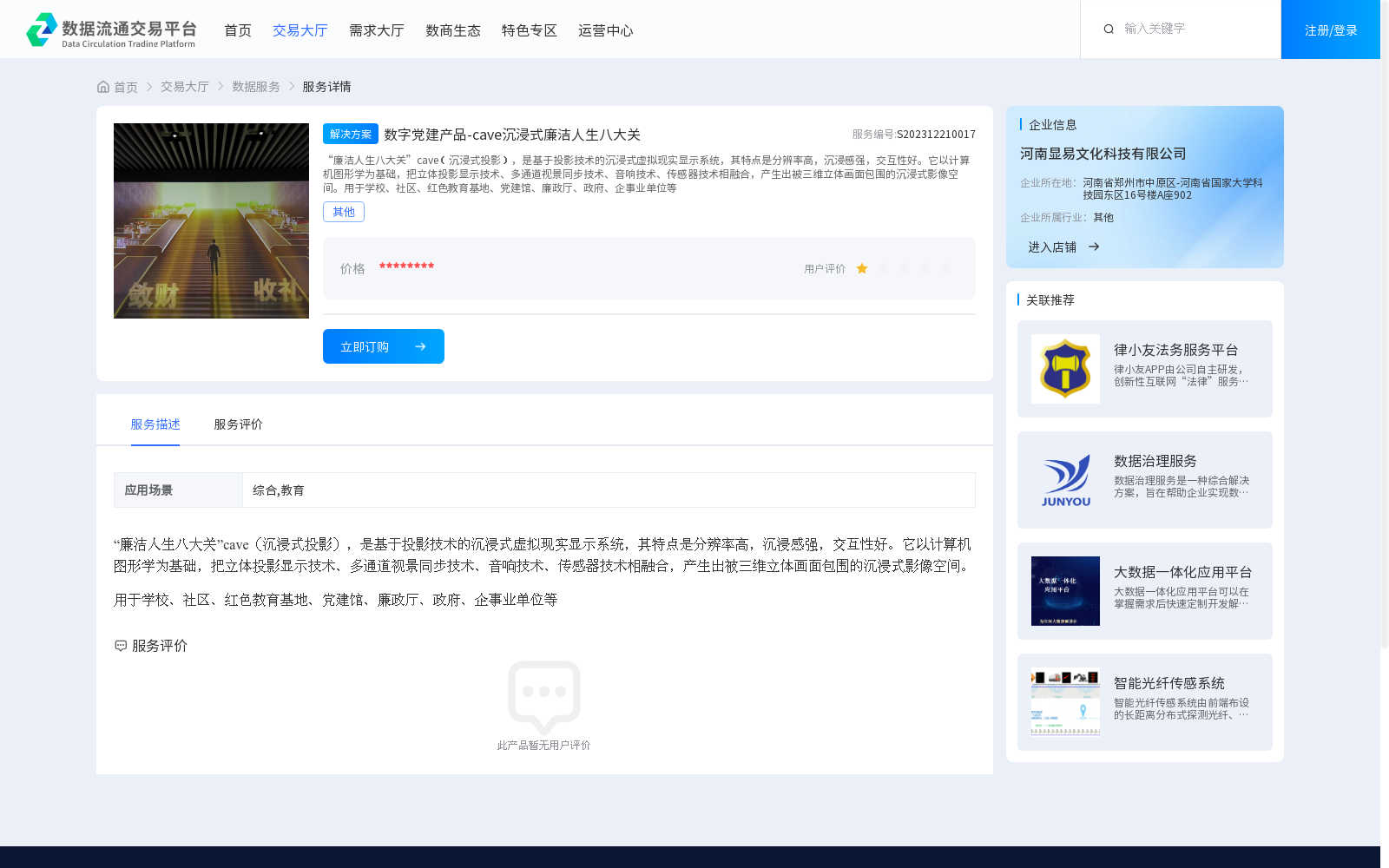Open 律小友法务服务平台 recommendation title

click(1176, 350)
